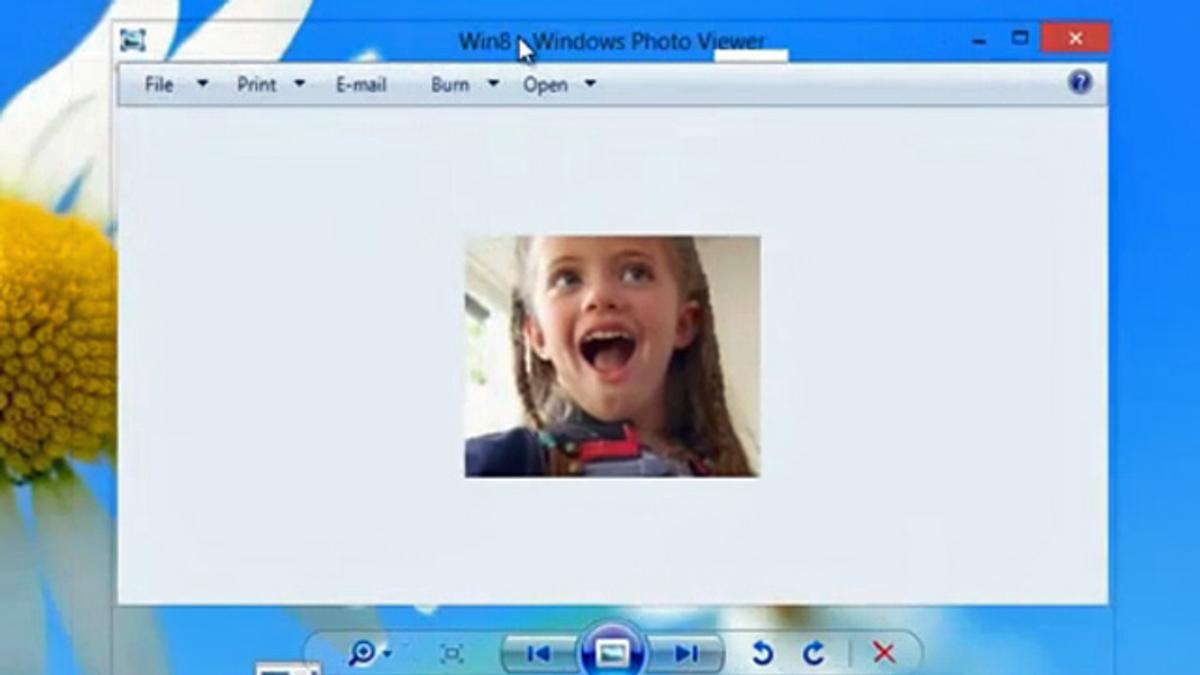
Task: Click the E-mail button
Action: click(x=361, y=85)
